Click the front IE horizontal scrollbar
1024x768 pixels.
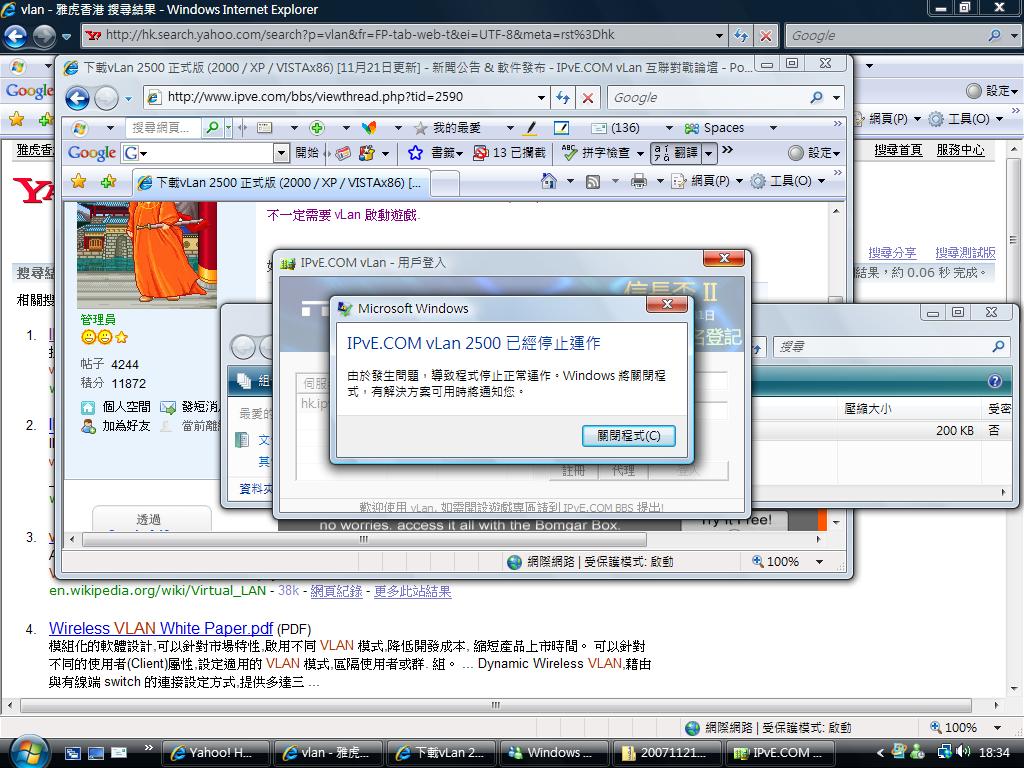click(x=364, y=539)
